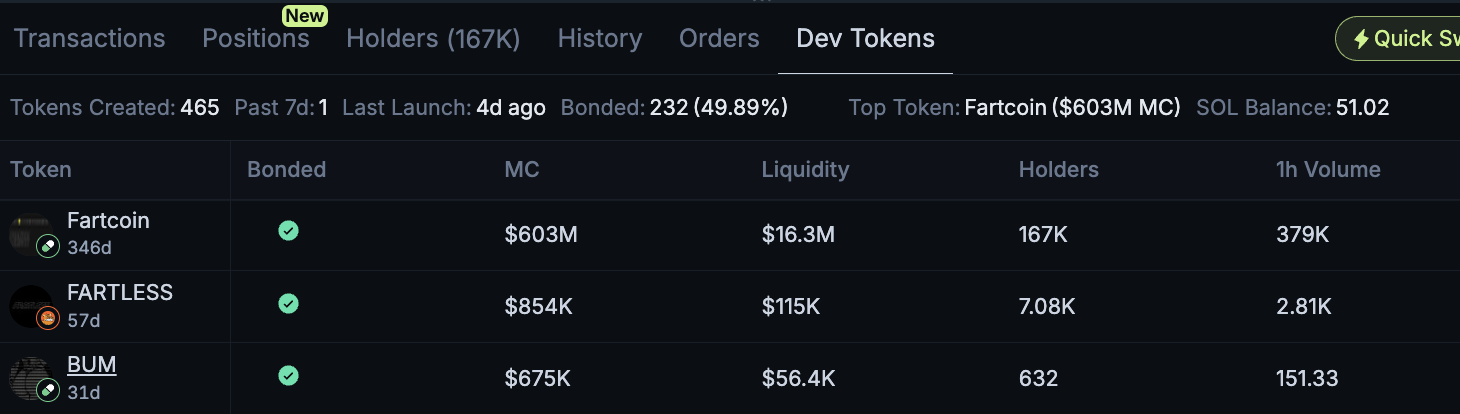This screenshot has width=1460, height=414.
Task: Click the Fartcoin token avatar image
Action: [x=28, y=232]
